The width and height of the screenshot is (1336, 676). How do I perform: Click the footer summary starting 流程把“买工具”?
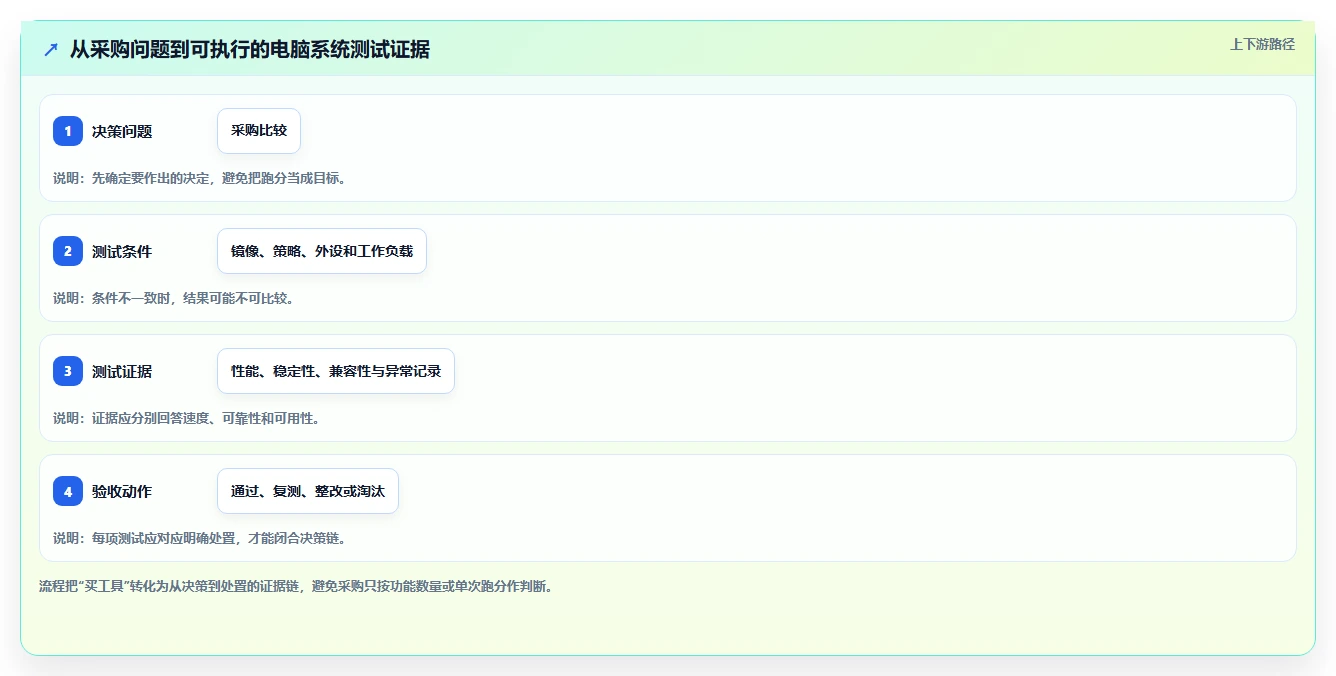[x=296, y=586]
